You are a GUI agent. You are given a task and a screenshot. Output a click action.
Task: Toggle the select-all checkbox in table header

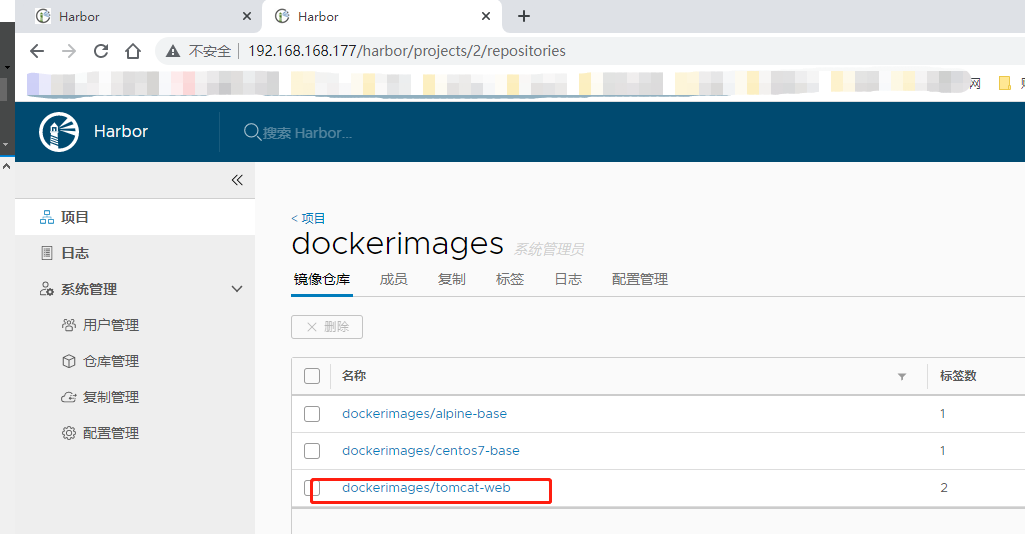[312, 376]
